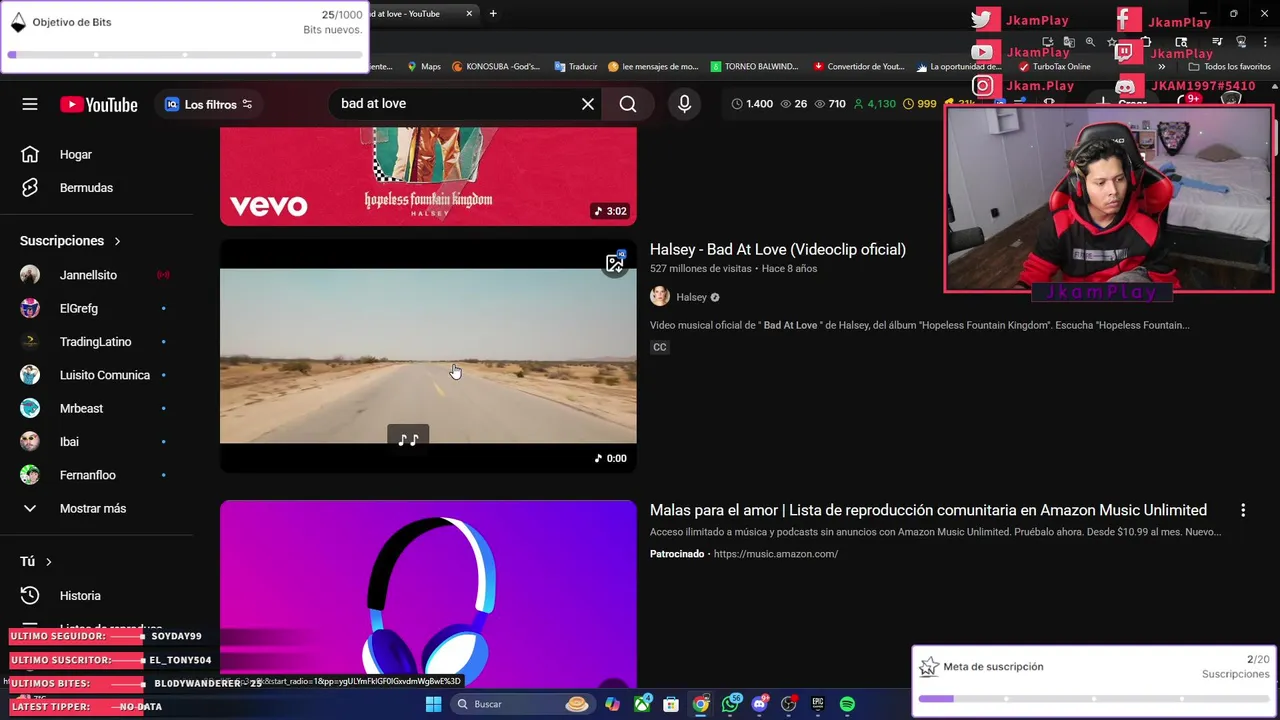Click Halsey channel name under video

click(691, 297)
